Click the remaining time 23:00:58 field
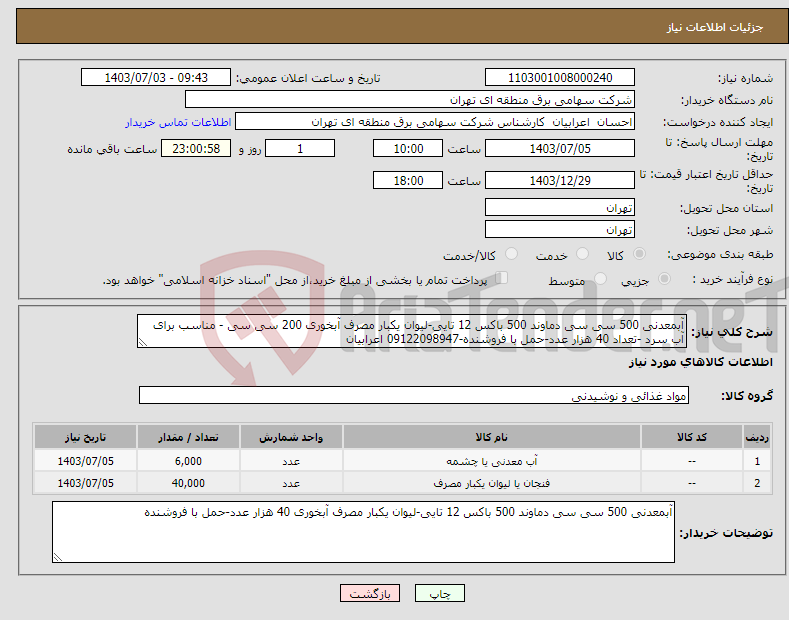Viewport: 789px width, 620px height. pos(196,148)
